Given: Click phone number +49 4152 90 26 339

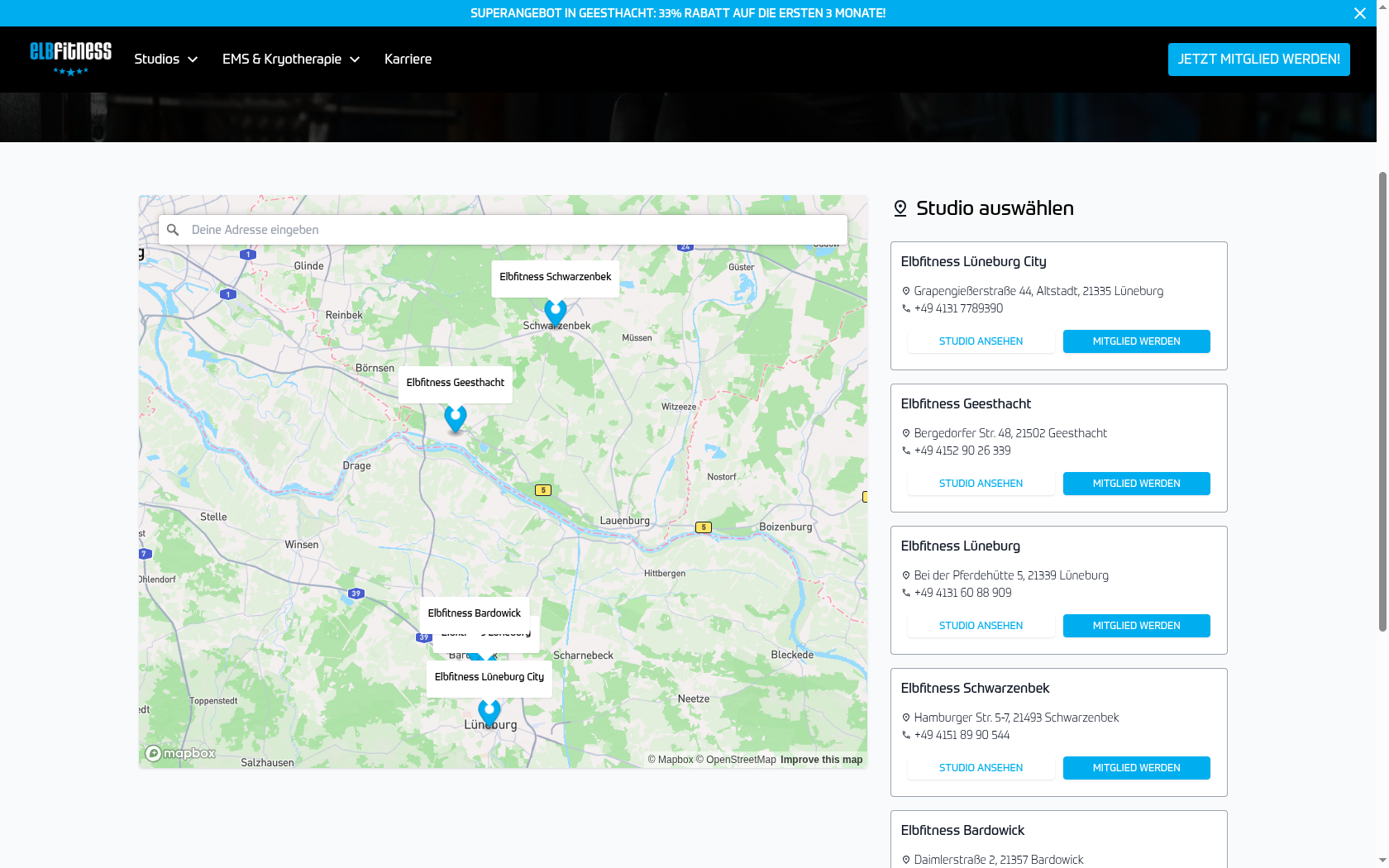Looking at the screenshot, I should (x=962, y=451).
